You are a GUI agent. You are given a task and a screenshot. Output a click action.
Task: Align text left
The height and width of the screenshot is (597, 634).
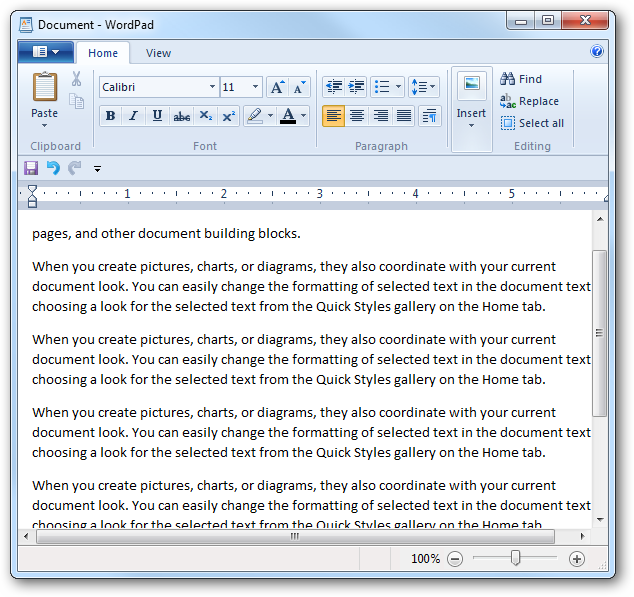[334, 116]
